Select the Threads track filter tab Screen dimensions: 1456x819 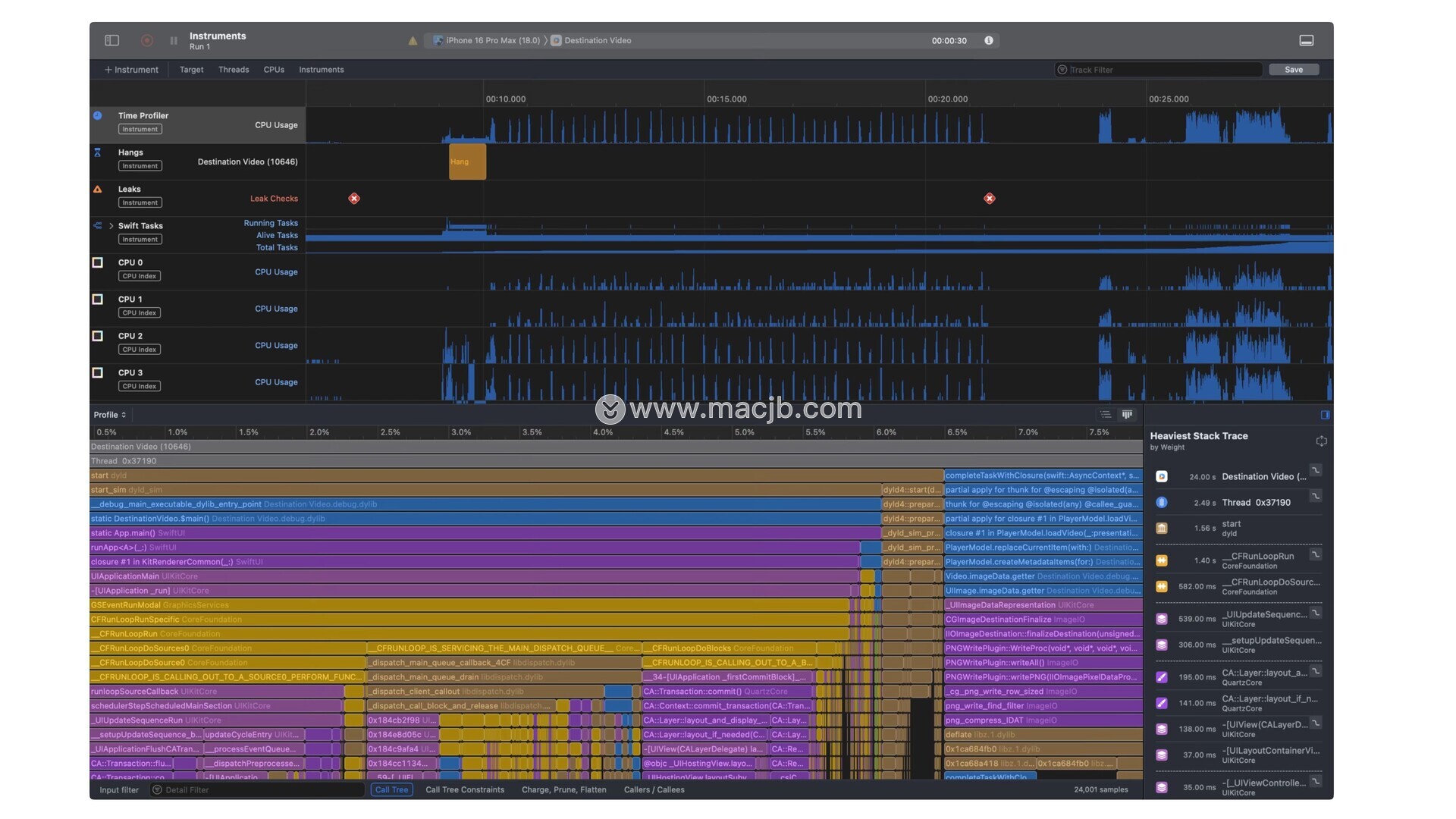coord(234,70)
